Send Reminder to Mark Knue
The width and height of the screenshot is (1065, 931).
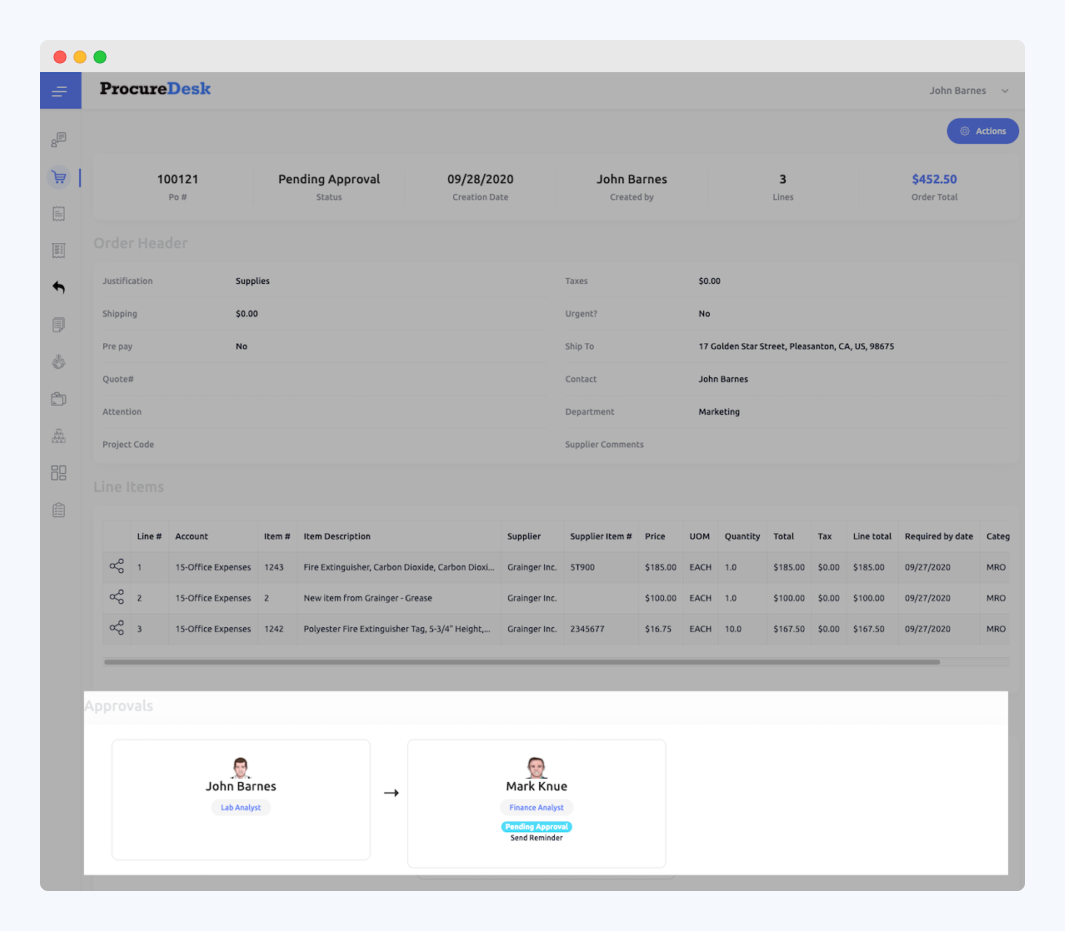[x=536, y=840]
